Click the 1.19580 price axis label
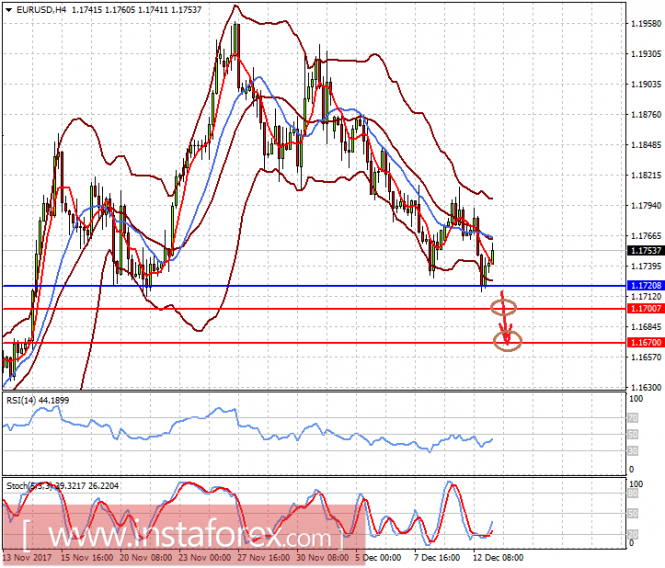This screenshot has height=568, width=665. (x=643, y=24)
